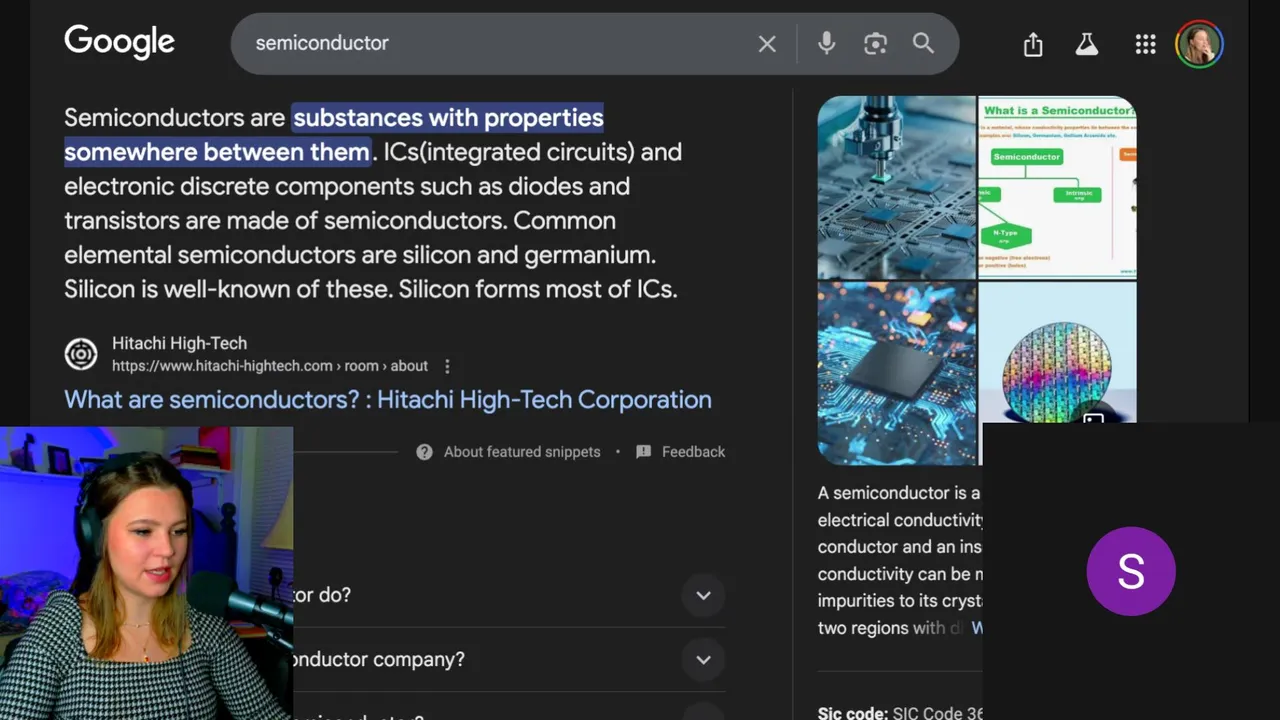
Task: Click the Google logo
Action: tap(119, 43)
